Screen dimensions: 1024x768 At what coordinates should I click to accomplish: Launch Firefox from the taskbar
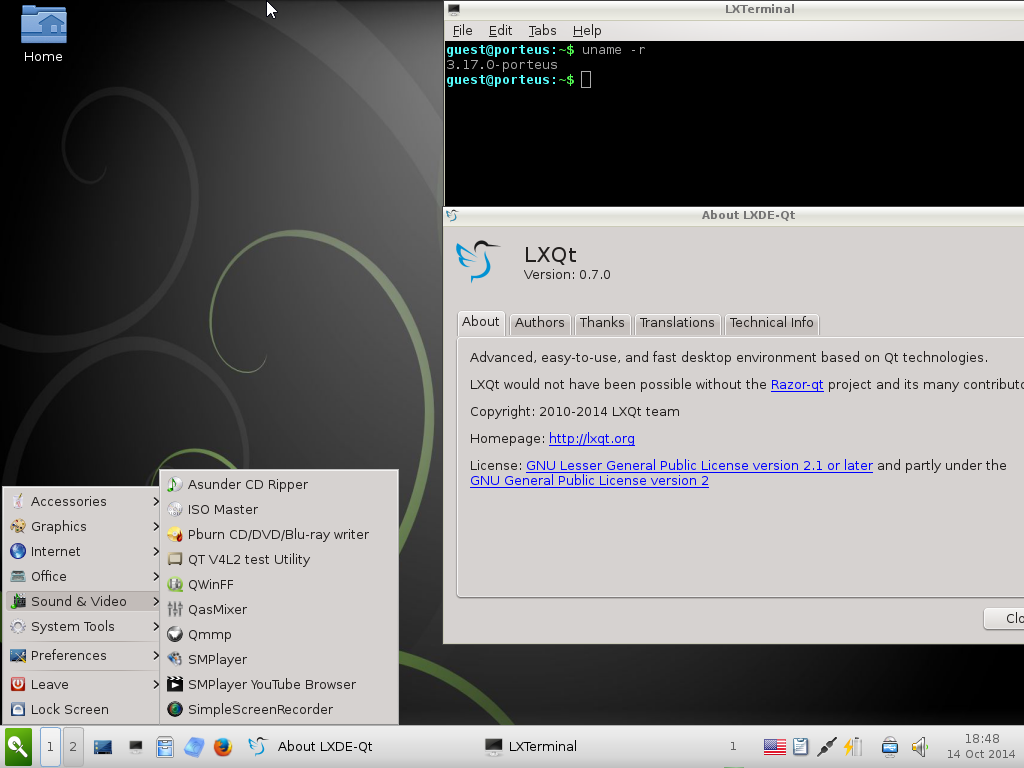point(223,746)
